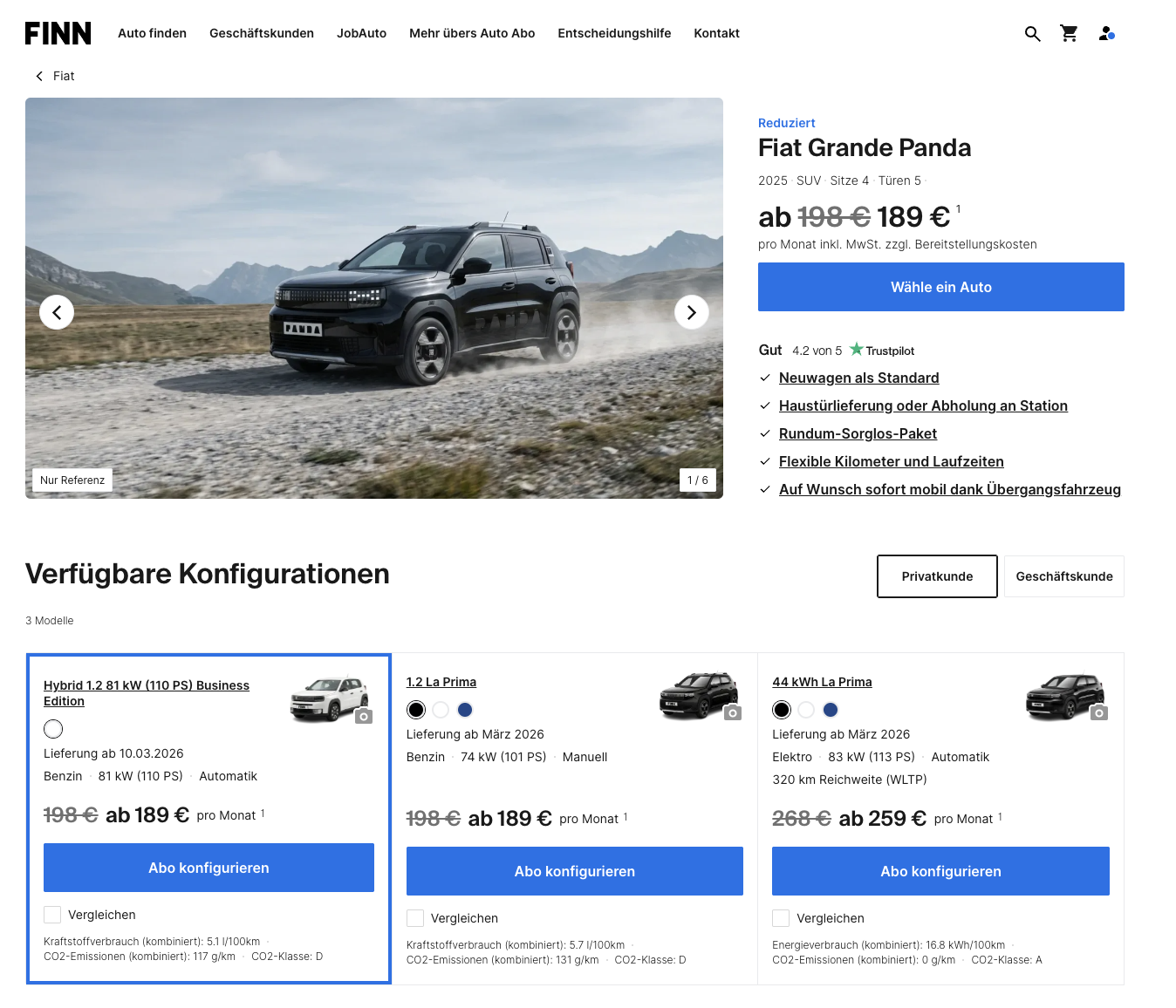Show next car image with right arrow
The height and width of the screenshot is (1008, 1176).
(x=691, y=312)
